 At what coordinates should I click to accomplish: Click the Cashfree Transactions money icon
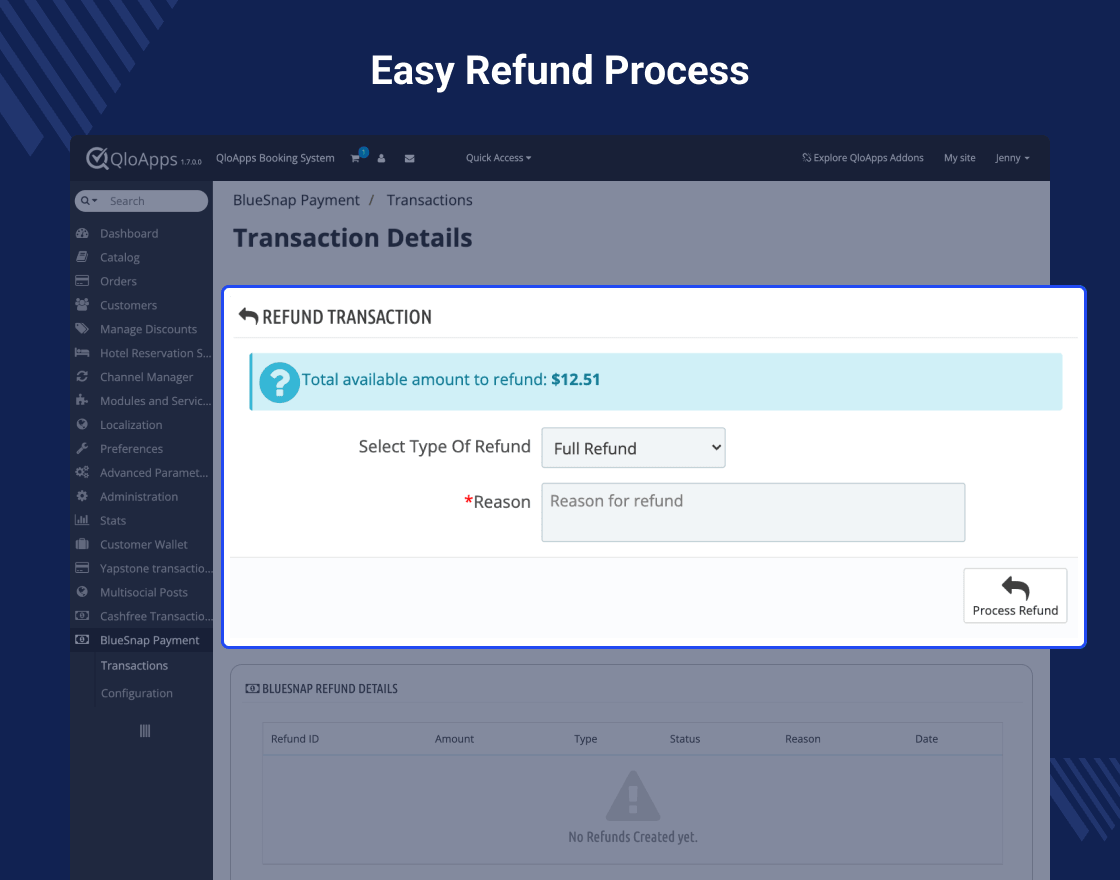click(x=82, y=616)
